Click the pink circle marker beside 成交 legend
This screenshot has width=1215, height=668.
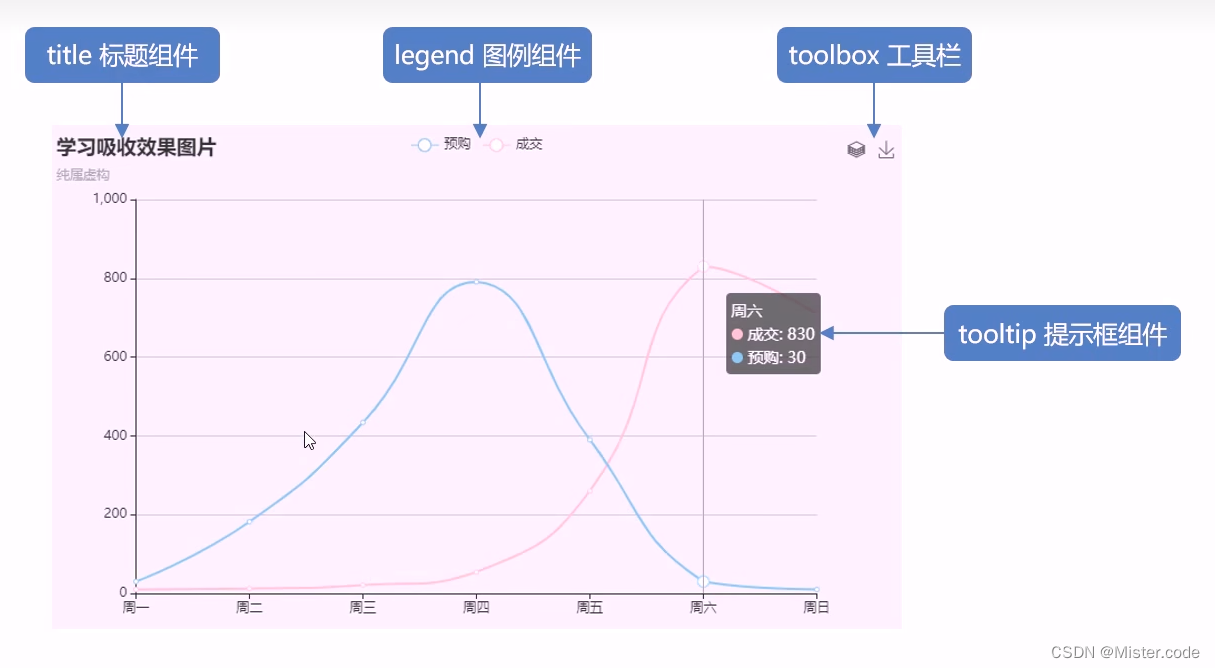click(496, 144)
